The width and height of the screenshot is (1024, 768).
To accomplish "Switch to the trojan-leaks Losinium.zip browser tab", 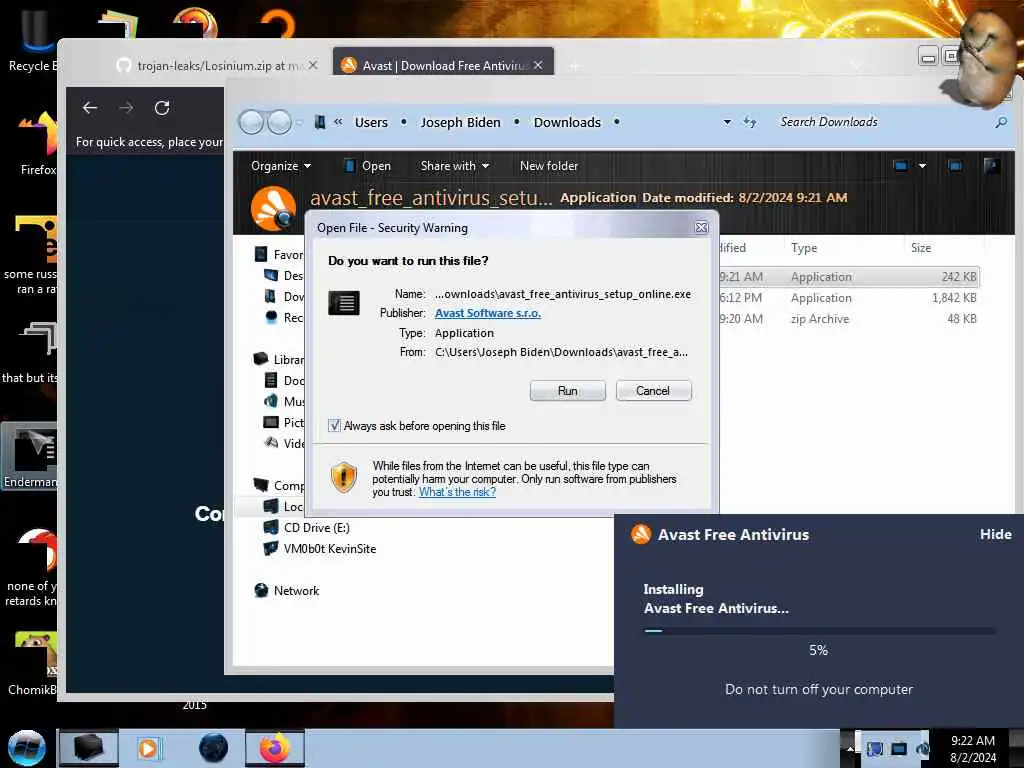I will tap(210, 65).
